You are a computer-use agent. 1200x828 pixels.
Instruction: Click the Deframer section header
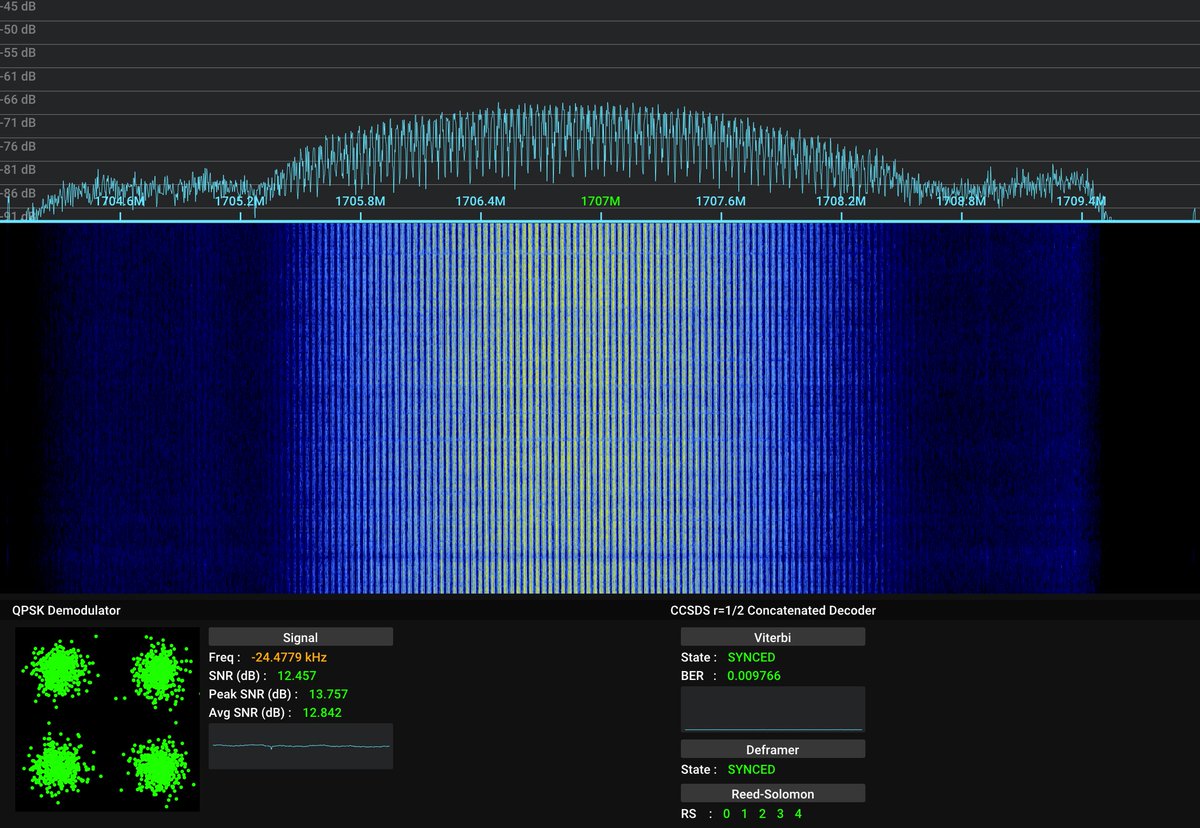coord(772,749)
